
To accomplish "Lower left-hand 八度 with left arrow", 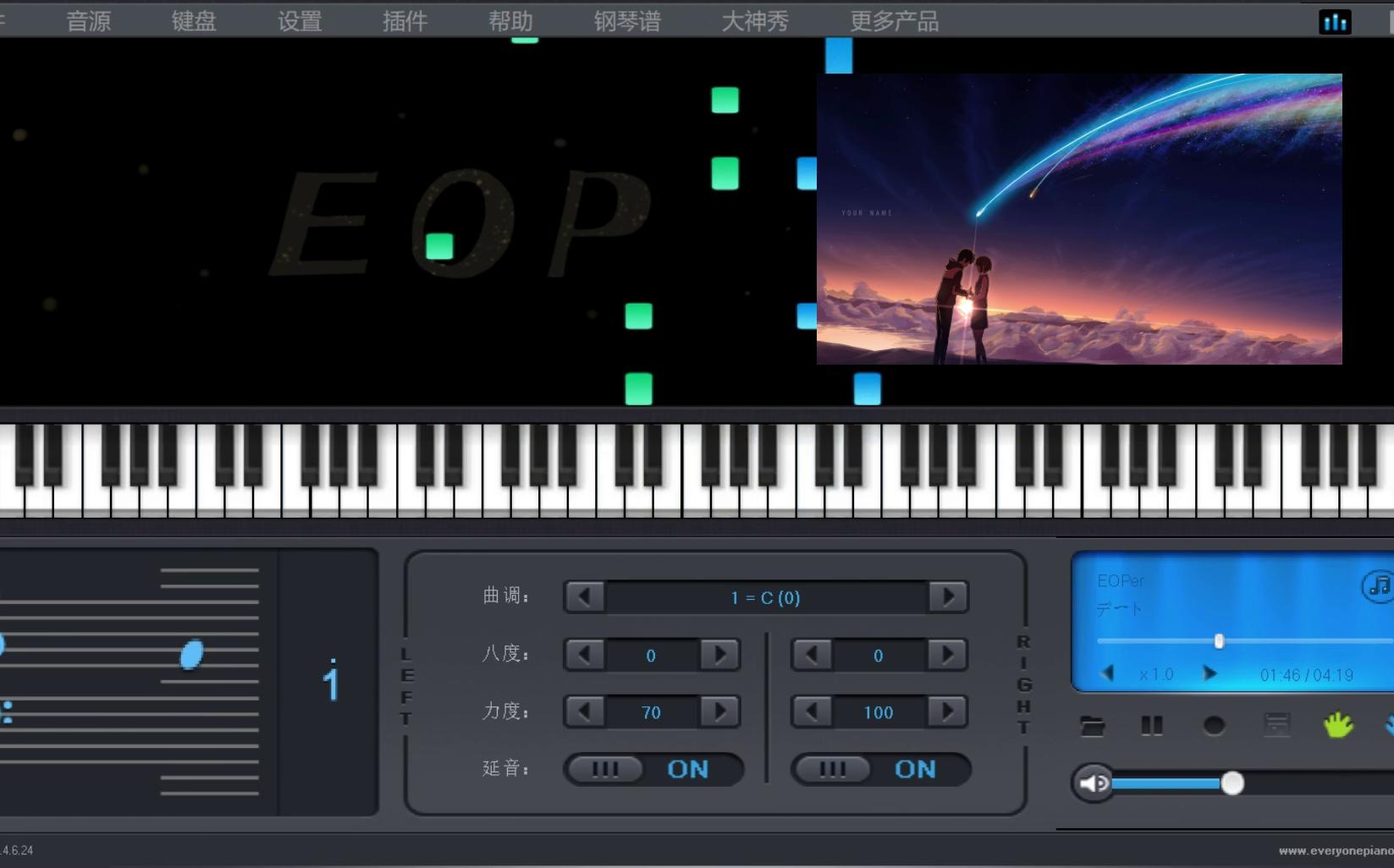I will (585, 655).
